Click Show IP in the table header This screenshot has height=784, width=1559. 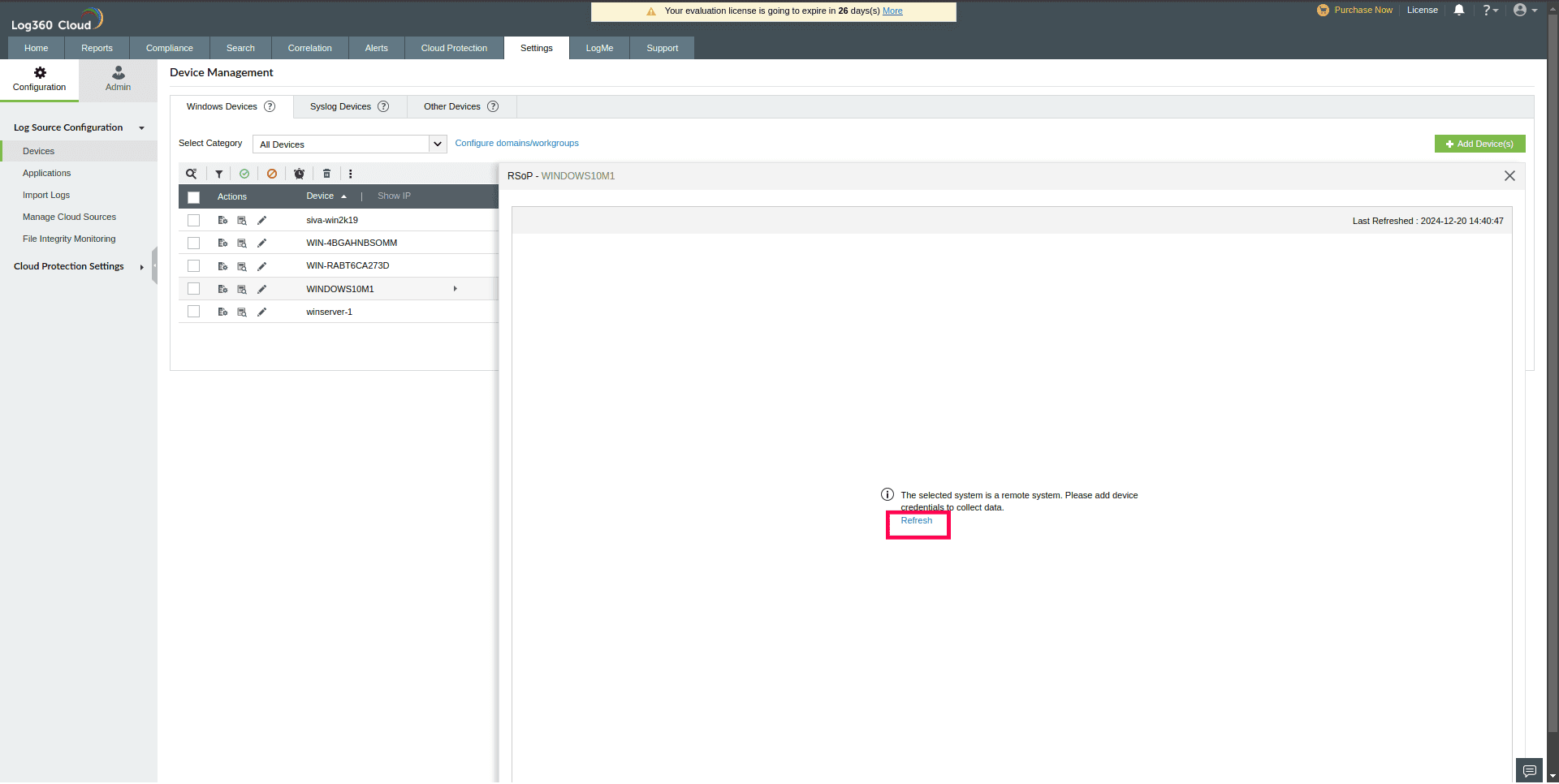pyautogui.click(x=394, y=196)
